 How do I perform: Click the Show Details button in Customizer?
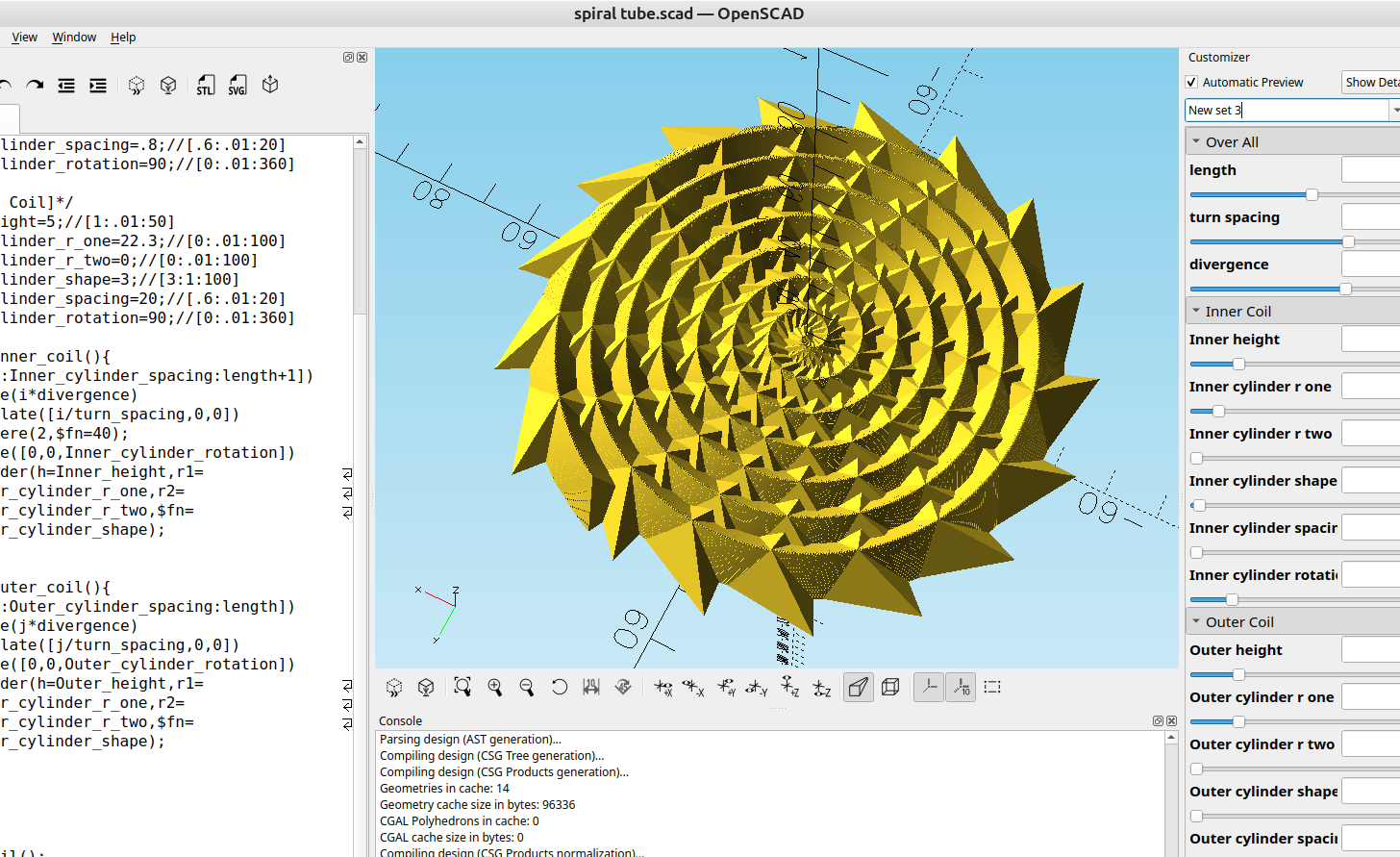tap(1372, 82)
